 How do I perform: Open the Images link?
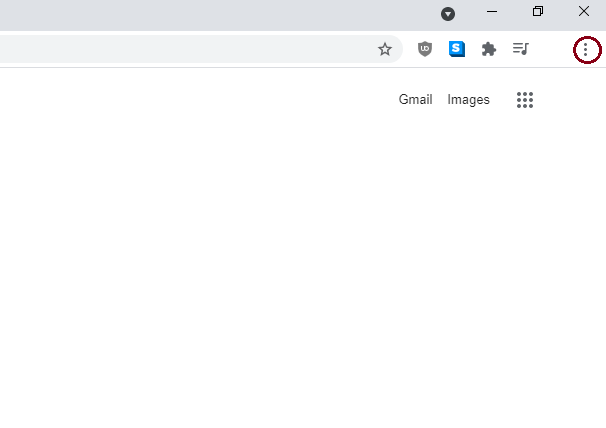pos(468,100)
